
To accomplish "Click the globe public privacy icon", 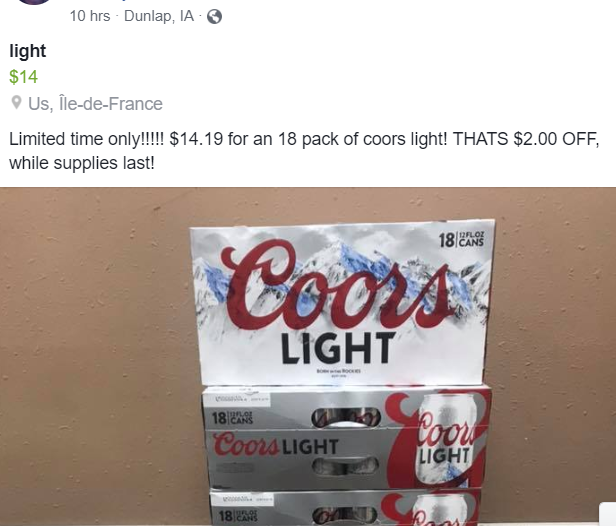I will 214,16.
